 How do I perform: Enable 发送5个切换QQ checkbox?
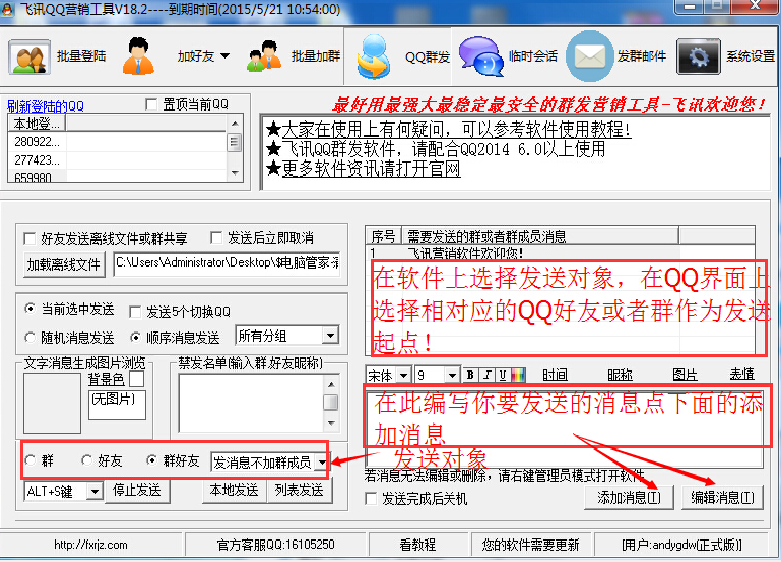[134, 312]
